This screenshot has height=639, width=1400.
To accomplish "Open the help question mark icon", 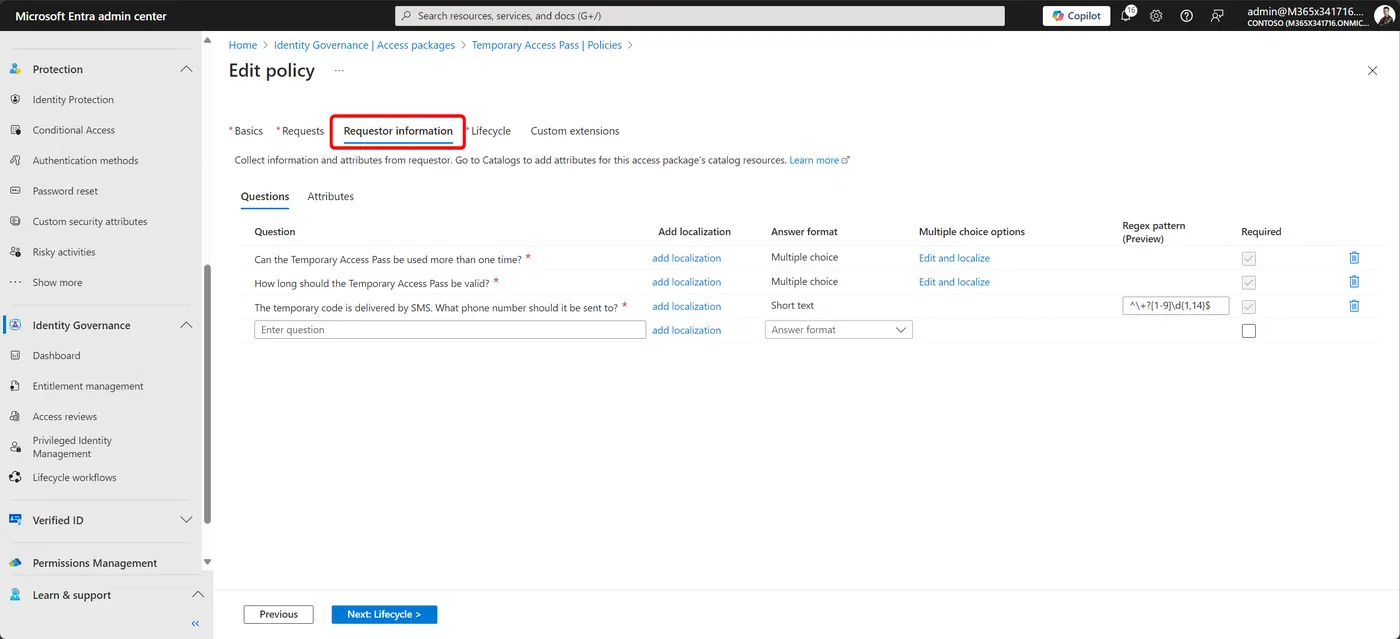I will [1186, 16].
